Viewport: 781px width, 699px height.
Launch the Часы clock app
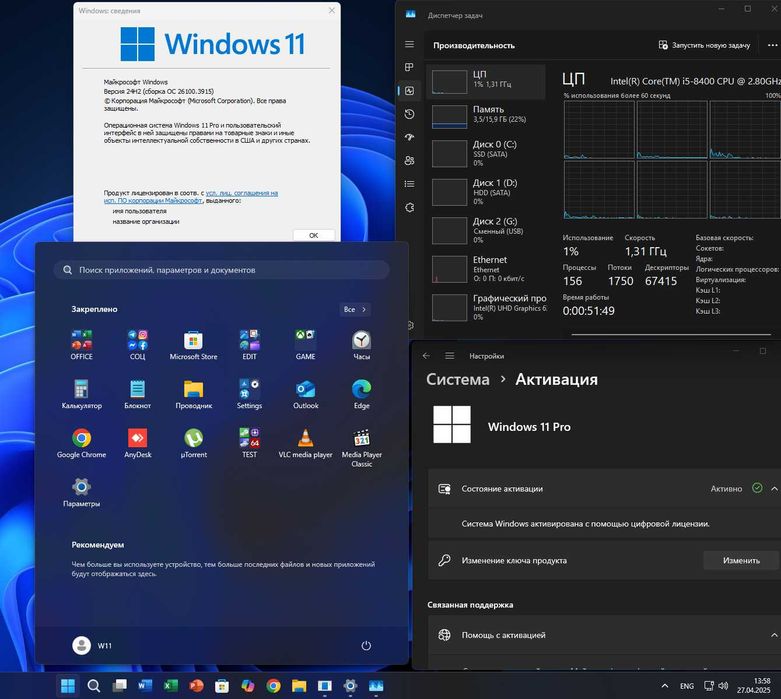[x=362, y=344]
